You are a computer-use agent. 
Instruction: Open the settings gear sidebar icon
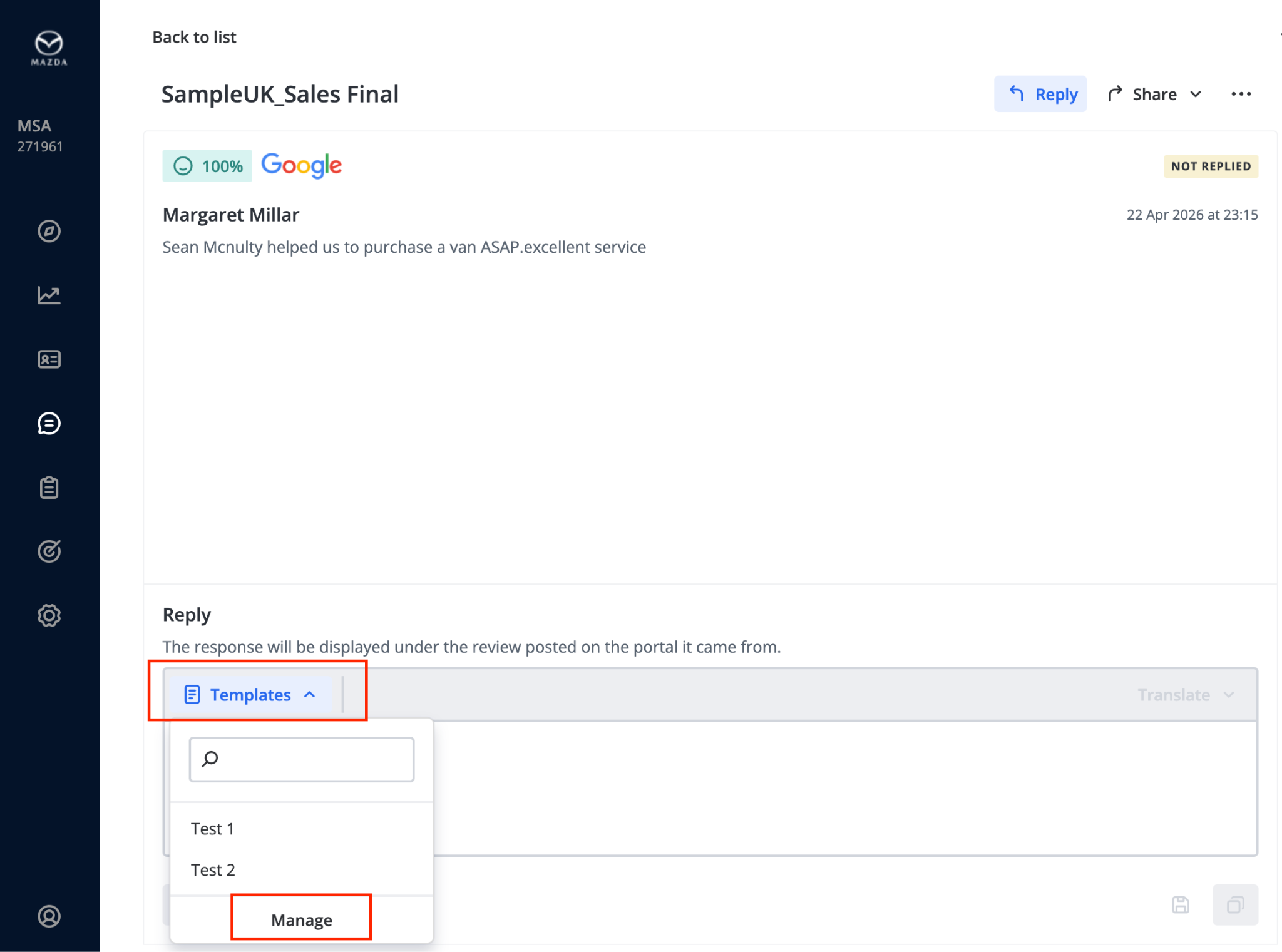pos(49,615)
